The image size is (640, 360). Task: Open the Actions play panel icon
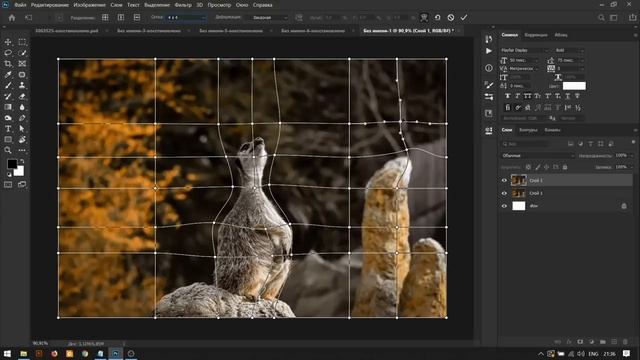pos(489,51)
